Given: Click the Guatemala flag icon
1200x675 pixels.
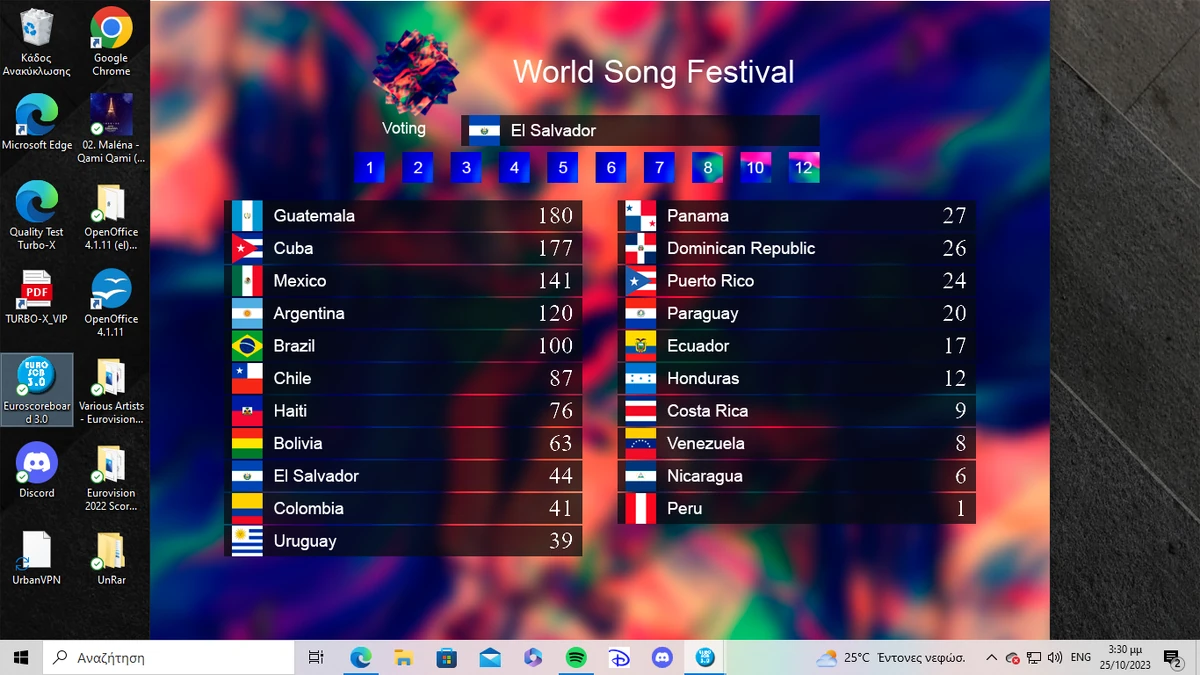Looking at the screenshot, I should [x=246, y=215].
